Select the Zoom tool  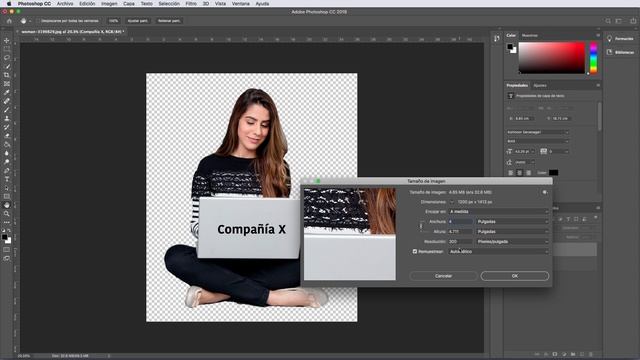coord(7,213)
